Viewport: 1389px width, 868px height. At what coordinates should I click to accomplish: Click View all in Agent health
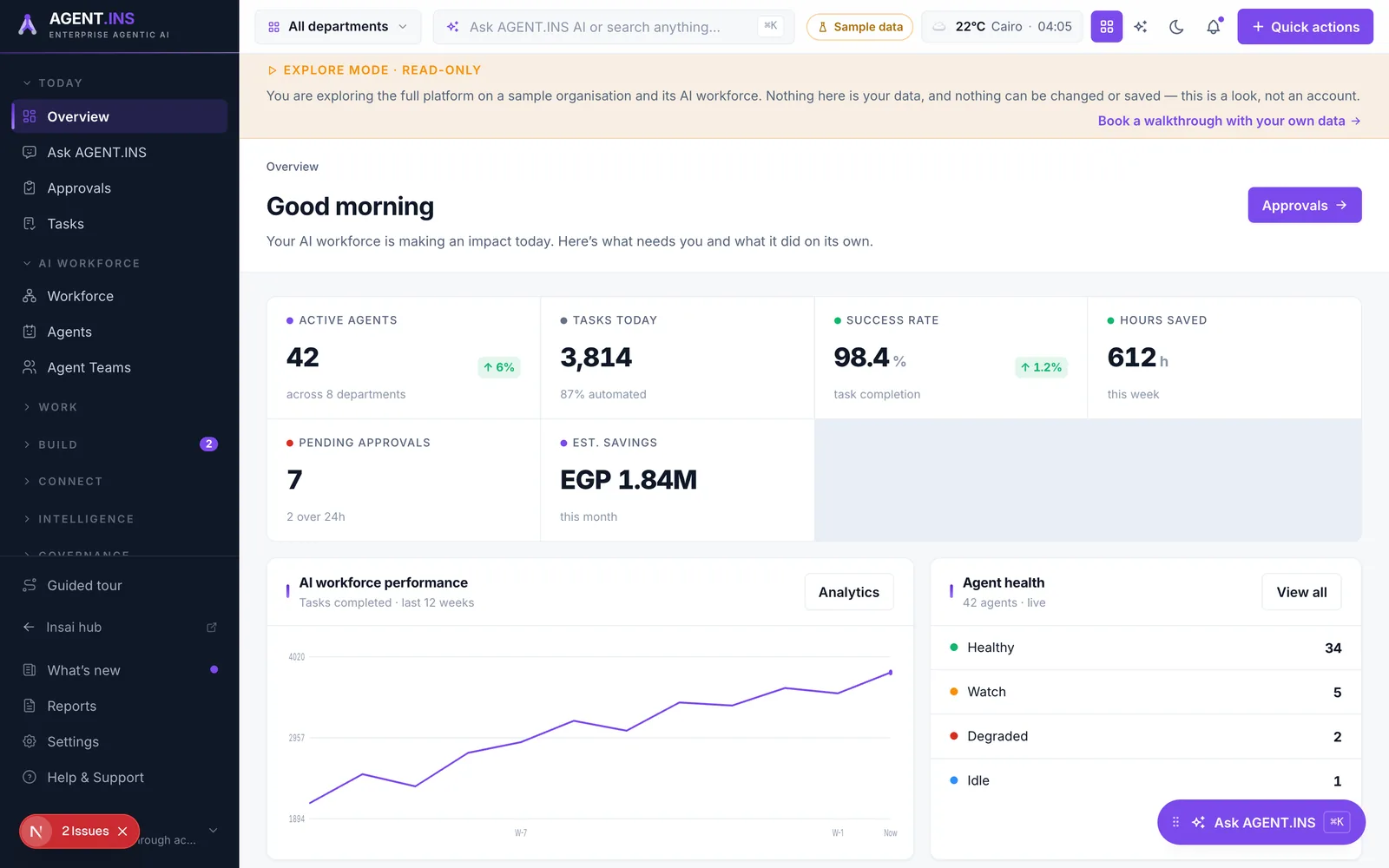(1301, 592)
